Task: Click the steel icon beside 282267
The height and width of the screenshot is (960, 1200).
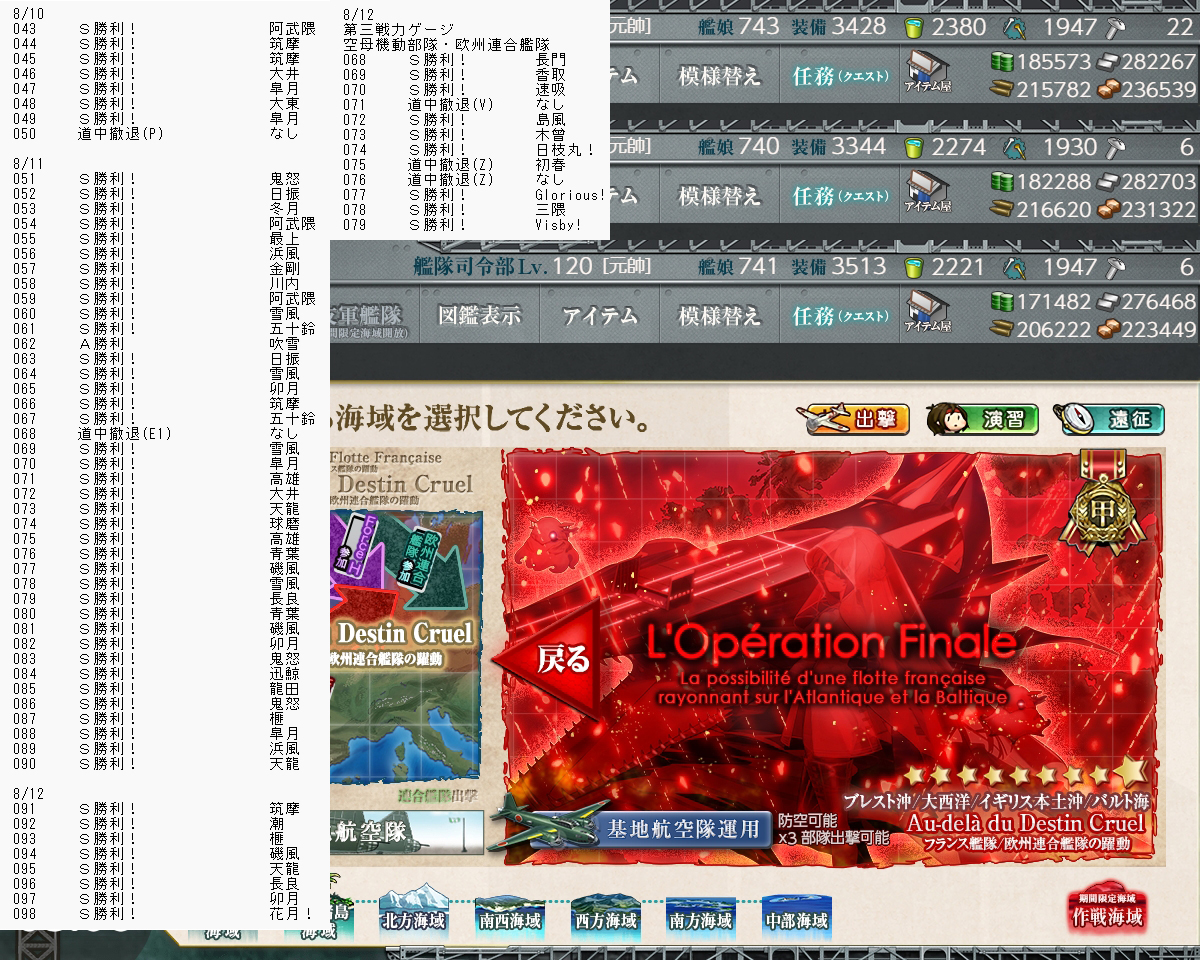Action: 1107,62
